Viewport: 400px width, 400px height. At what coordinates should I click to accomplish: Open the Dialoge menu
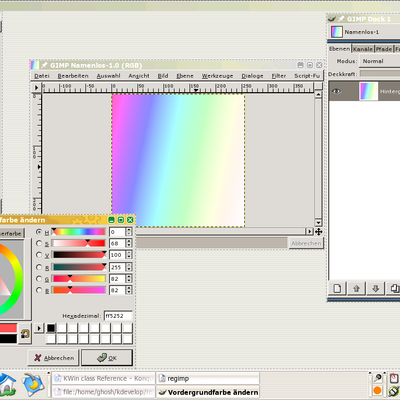[252, 76]
